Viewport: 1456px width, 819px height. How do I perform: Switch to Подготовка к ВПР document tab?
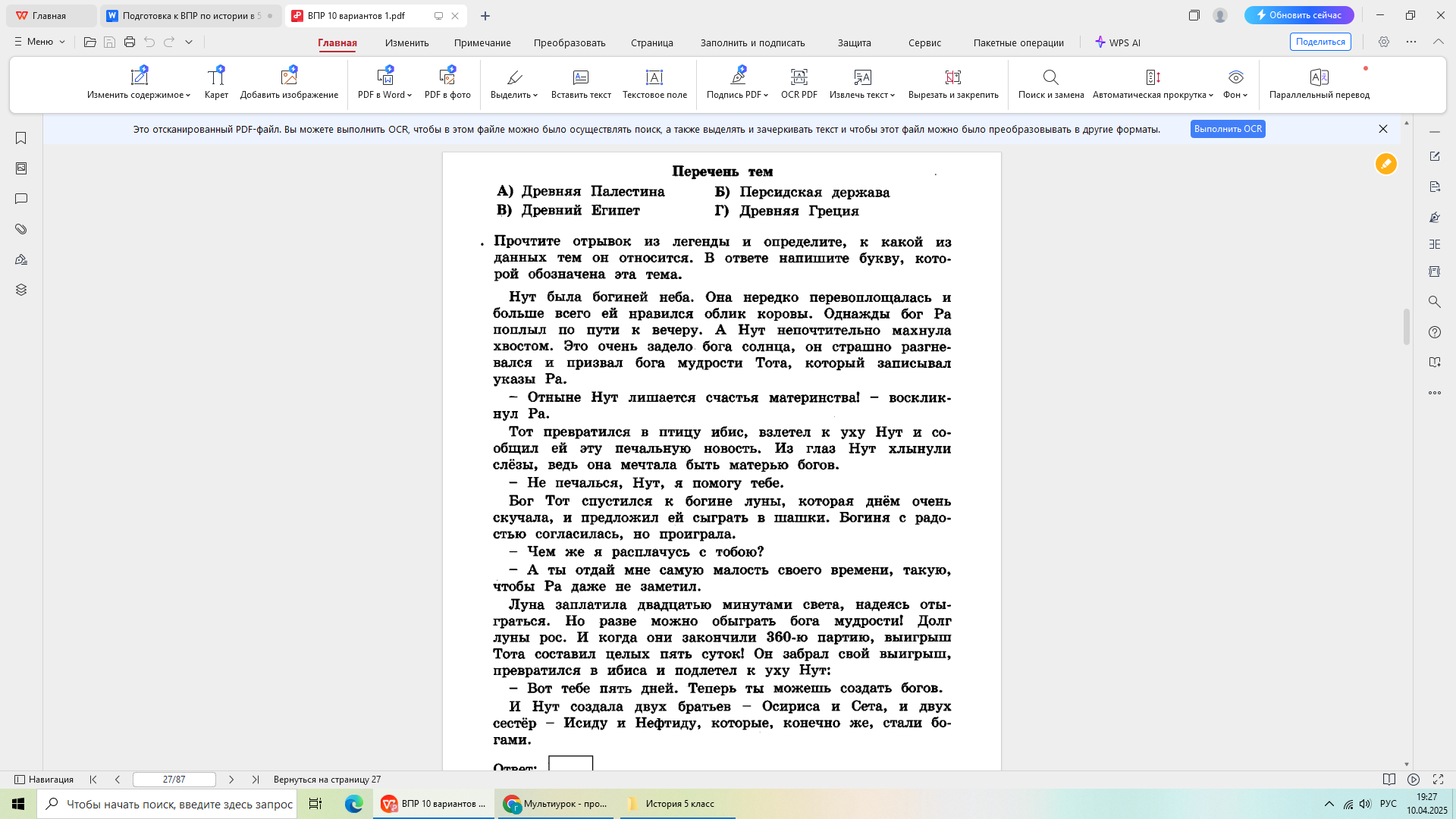pyautogui.click(x=190, y=15)
